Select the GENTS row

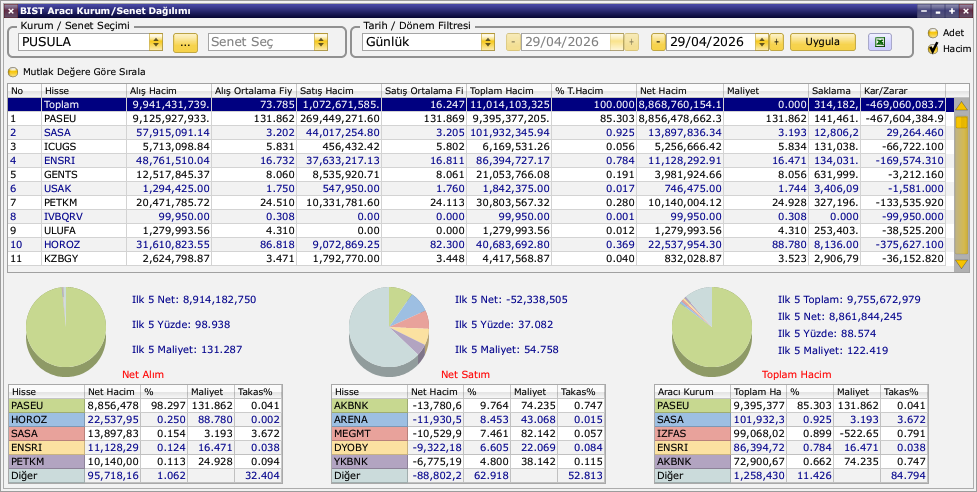477,174
